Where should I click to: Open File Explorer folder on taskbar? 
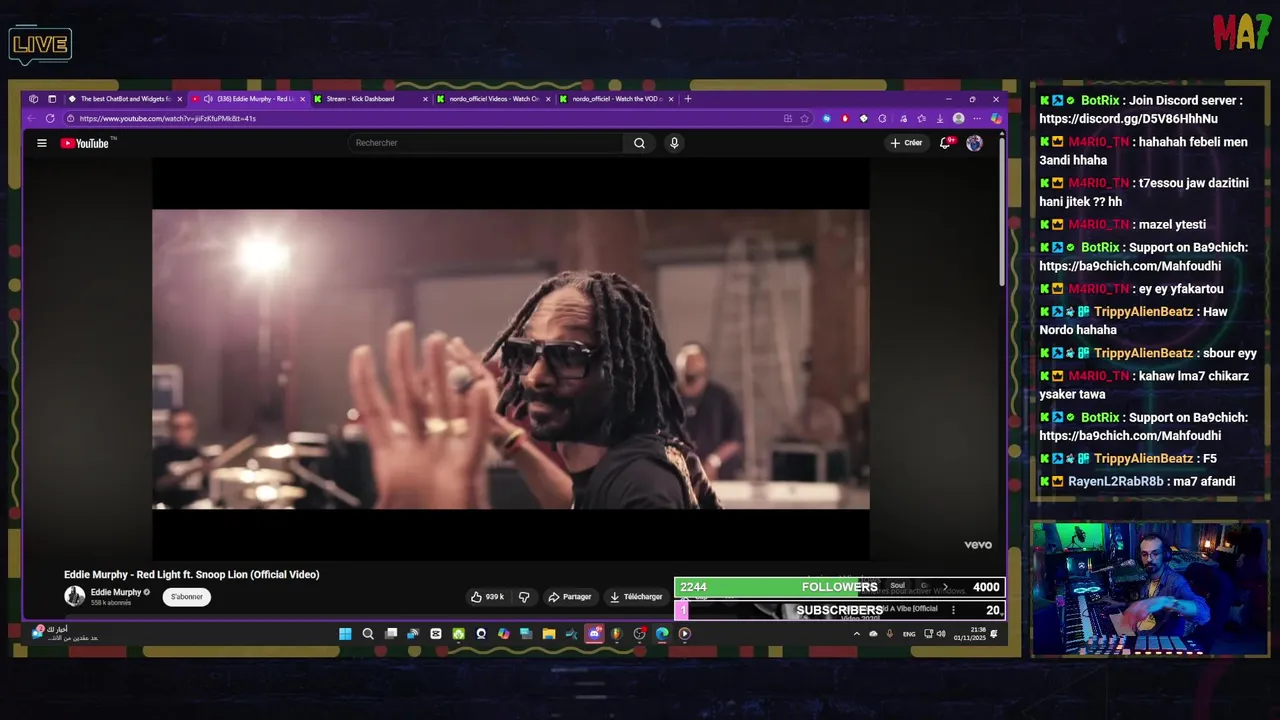coord(549,634)
